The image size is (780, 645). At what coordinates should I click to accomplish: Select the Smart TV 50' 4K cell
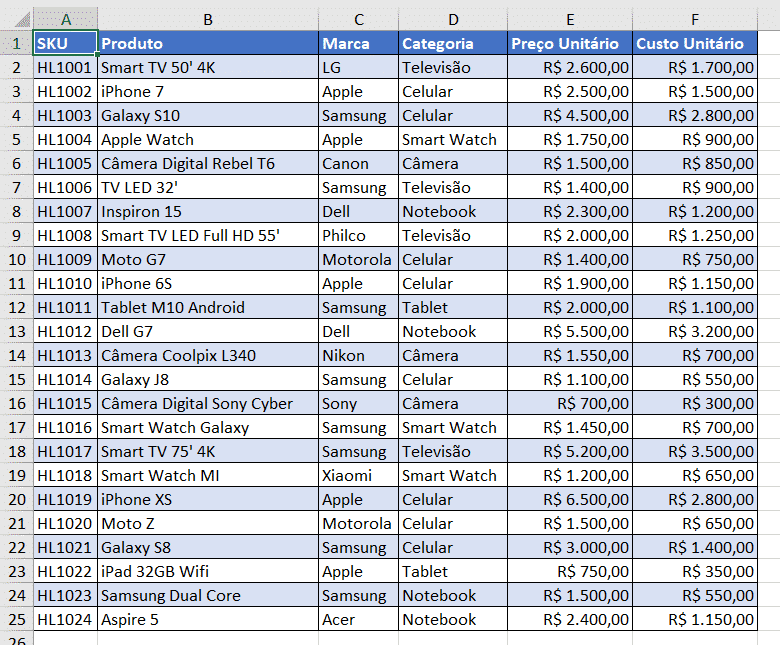[x=208, y=67]
